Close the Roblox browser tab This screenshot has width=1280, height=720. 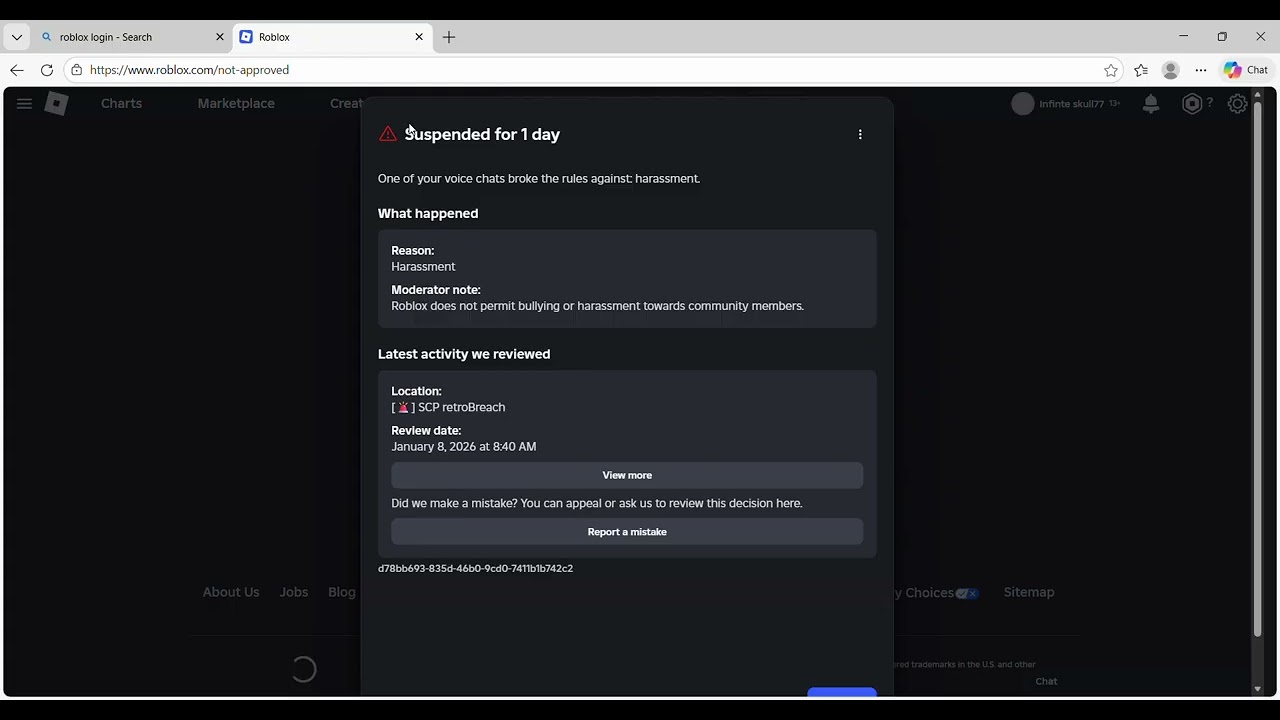419,37
